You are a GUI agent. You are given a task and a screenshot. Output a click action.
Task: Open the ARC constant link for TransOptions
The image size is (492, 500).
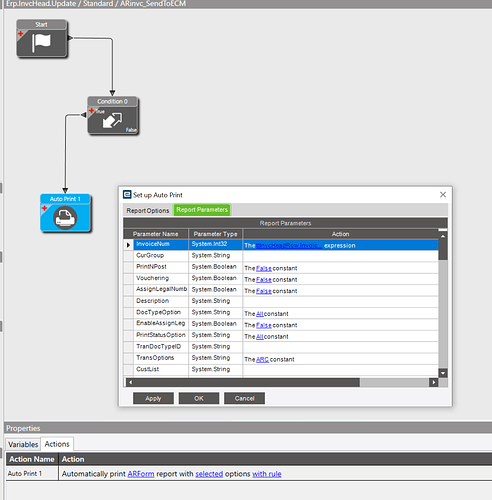click(x=262, y=359)
